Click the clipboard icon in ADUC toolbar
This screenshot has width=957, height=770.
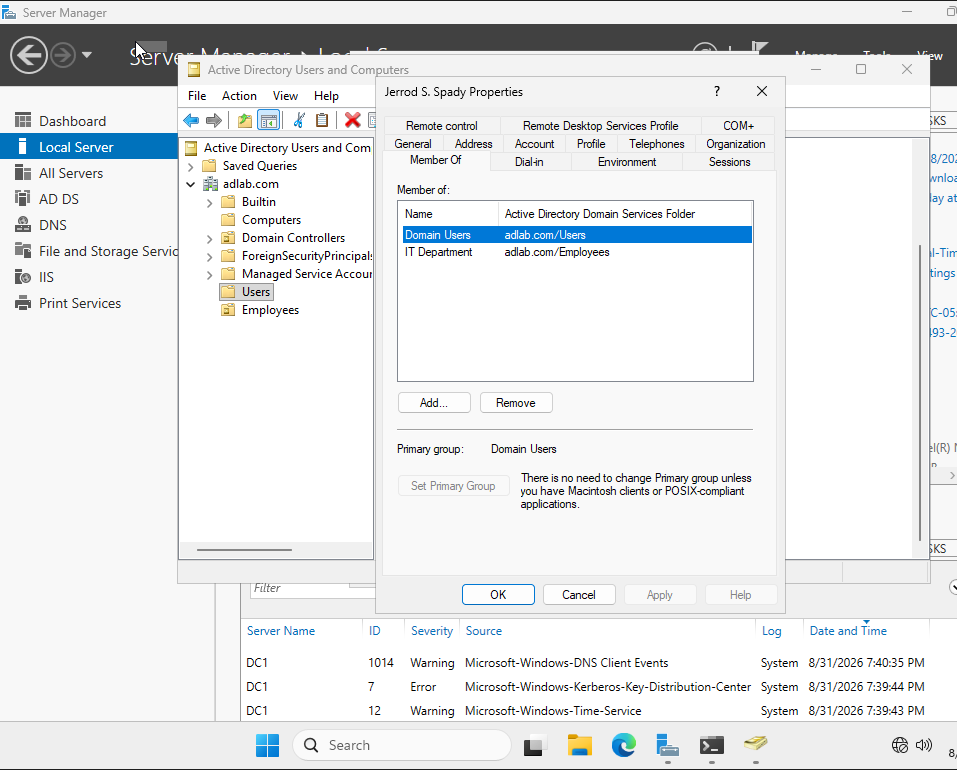(322, 120)
